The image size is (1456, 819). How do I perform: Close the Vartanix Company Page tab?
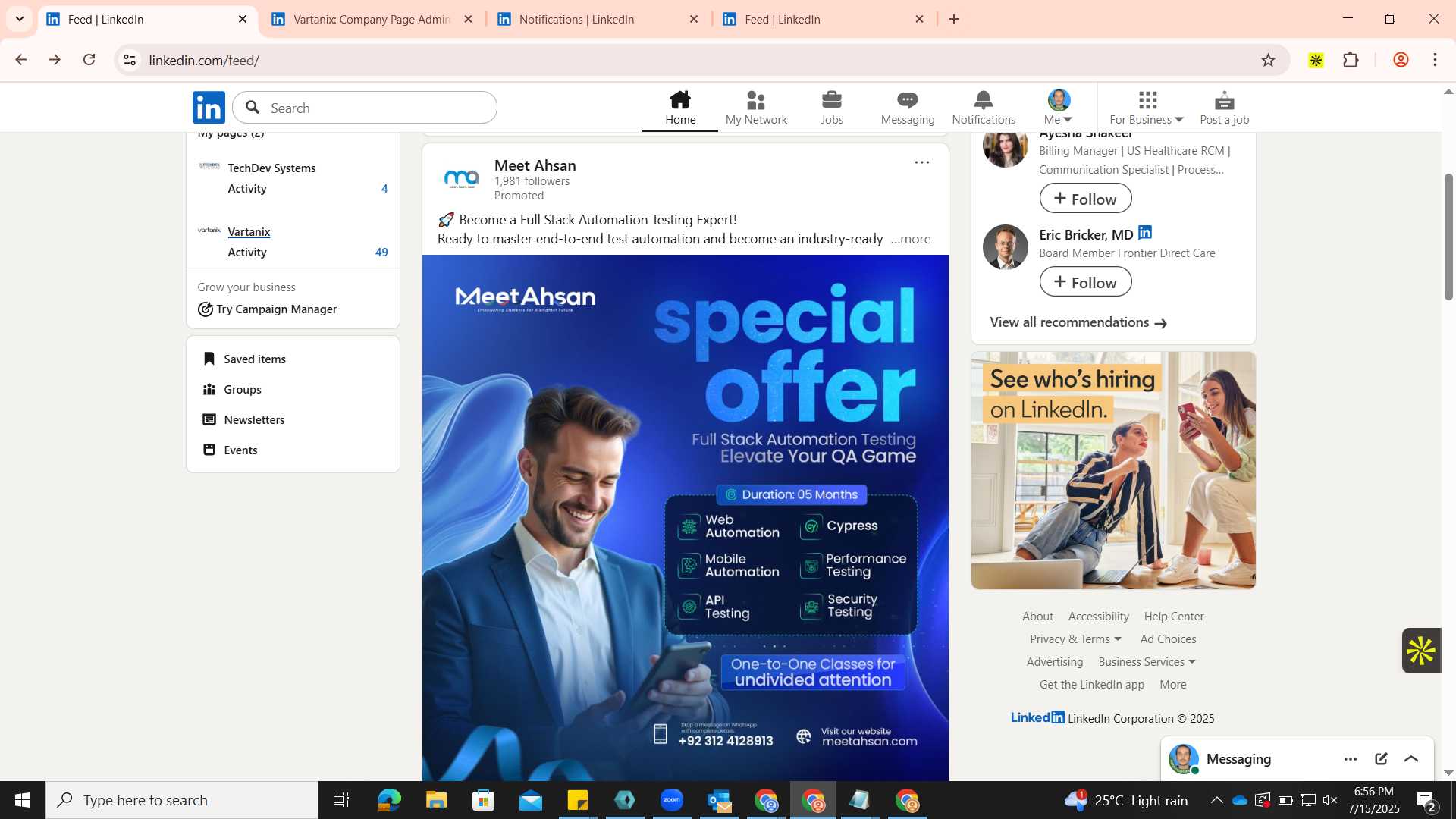coord(468,19)
